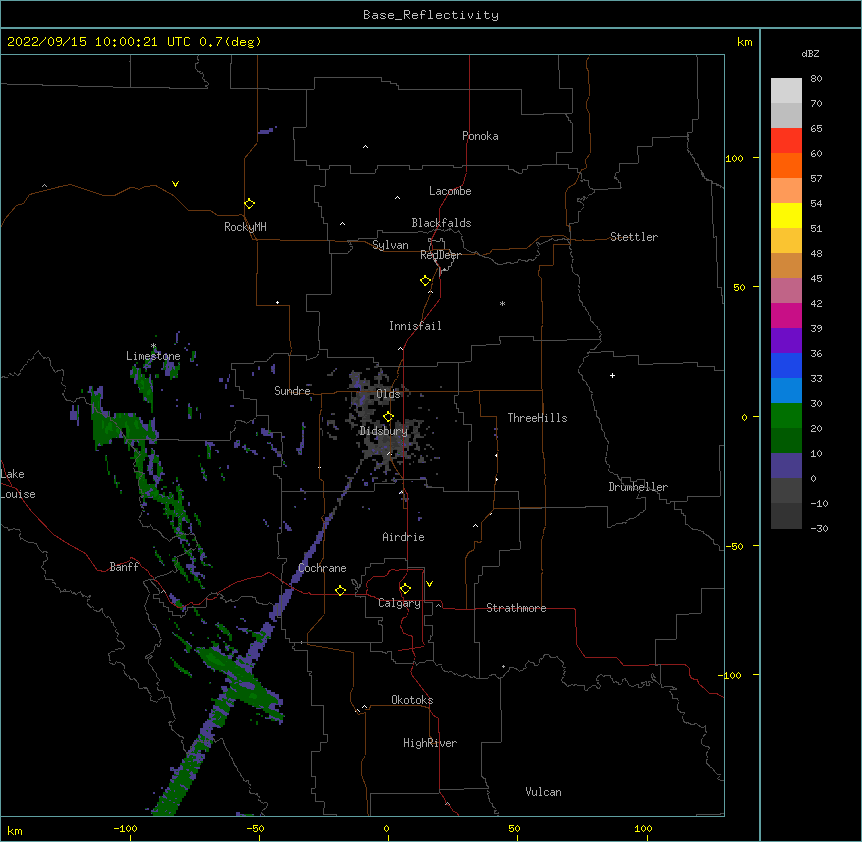This screenshot has height=842, width=862.
Task: Click the dBZ legend heading
Action: [810, 53]
